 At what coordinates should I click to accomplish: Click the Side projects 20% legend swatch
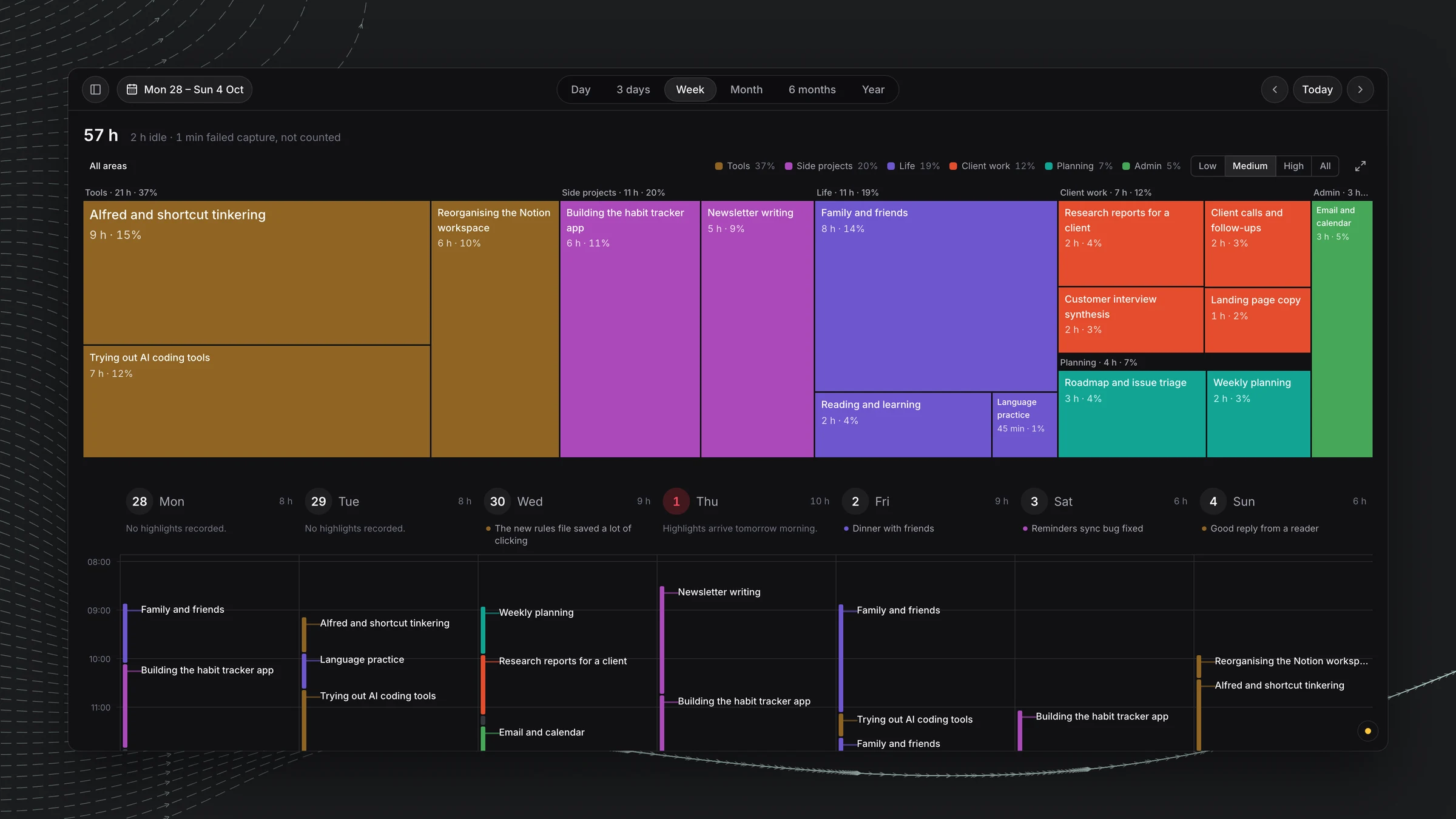point(788,166)
